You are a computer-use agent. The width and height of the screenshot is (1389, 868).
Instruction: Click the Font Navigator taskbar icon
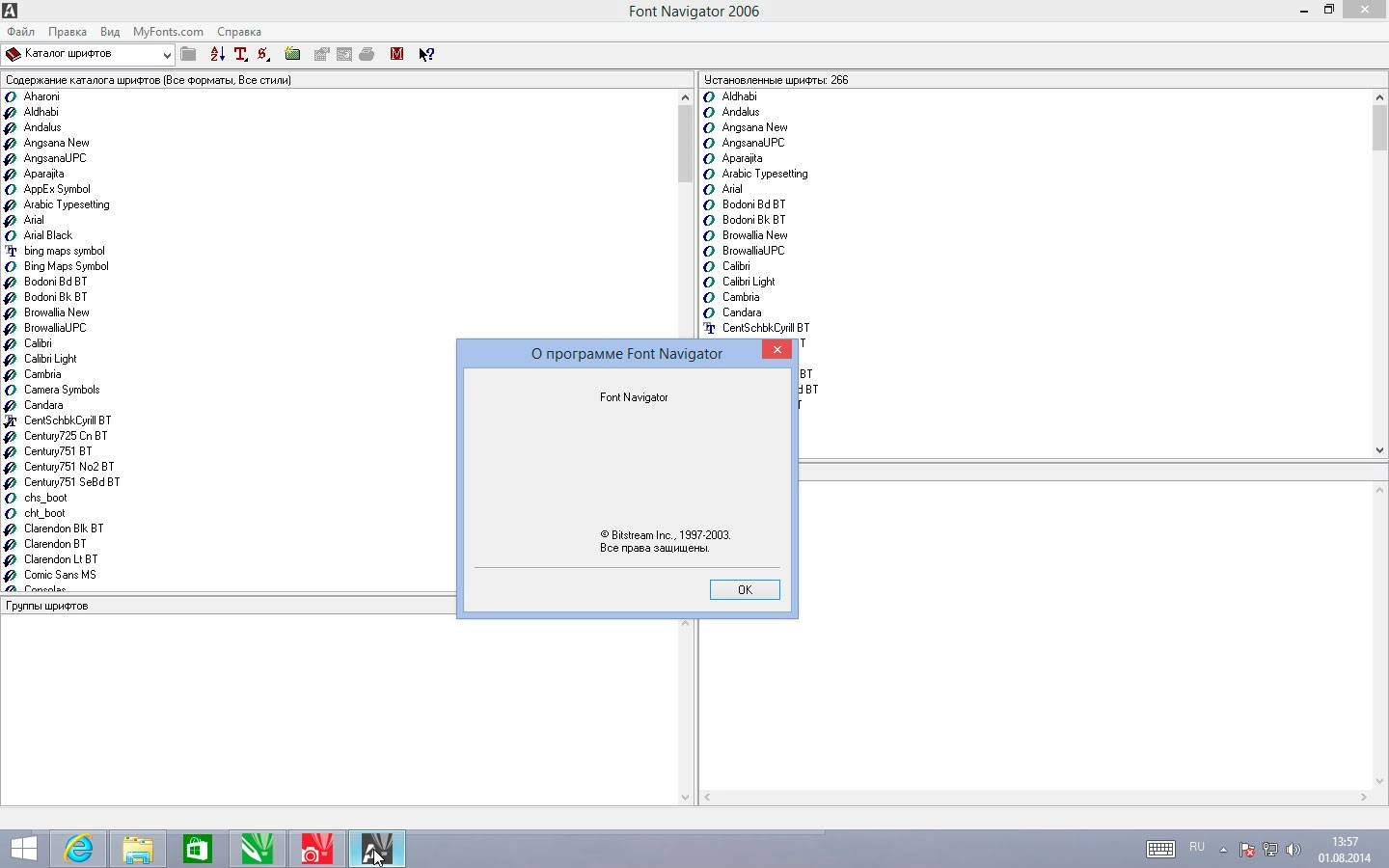click(x=376, y=849)
